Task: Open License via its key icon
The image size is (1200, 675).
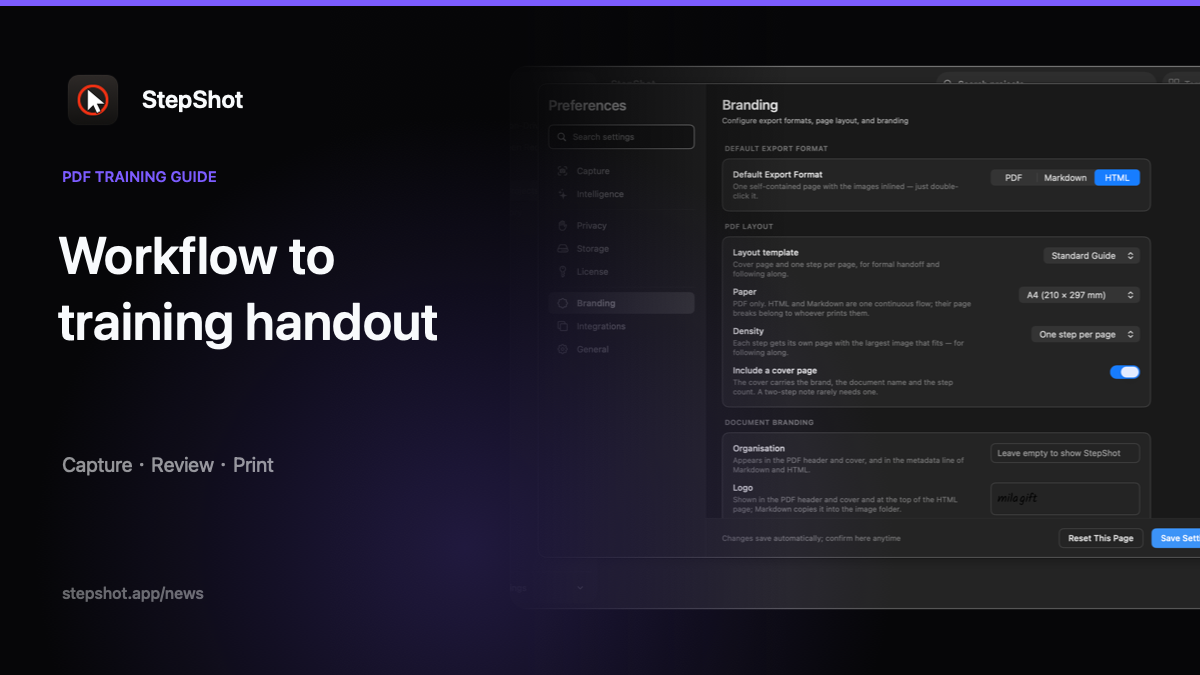Action: pyautogui.click(x=563, y=272)
